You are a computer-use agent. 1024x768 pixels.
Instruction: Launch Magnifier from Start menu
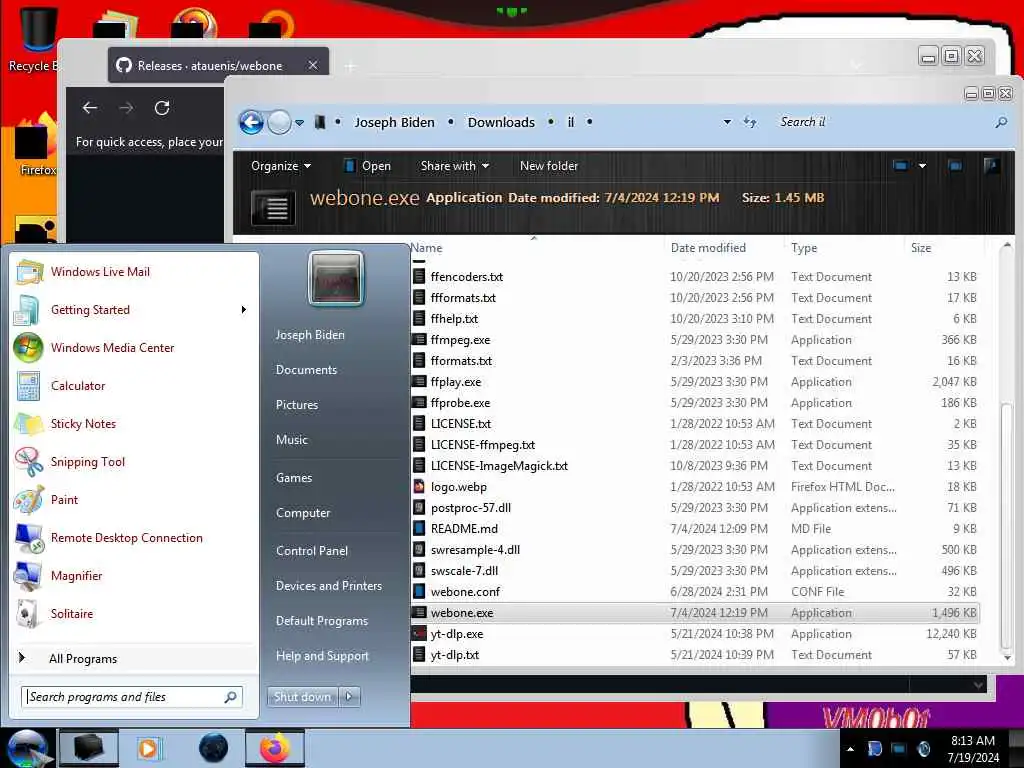click(x=76, y=575)
